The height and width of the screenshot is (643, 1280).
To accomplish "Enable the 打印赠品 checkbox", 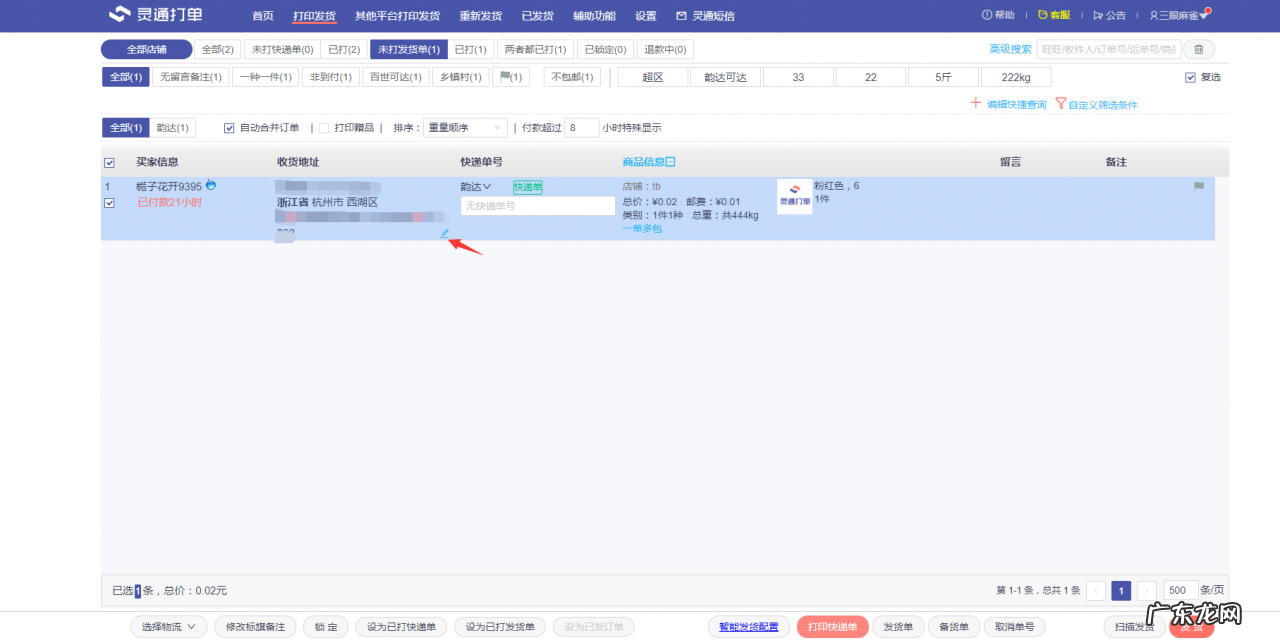I will (326, 127).
